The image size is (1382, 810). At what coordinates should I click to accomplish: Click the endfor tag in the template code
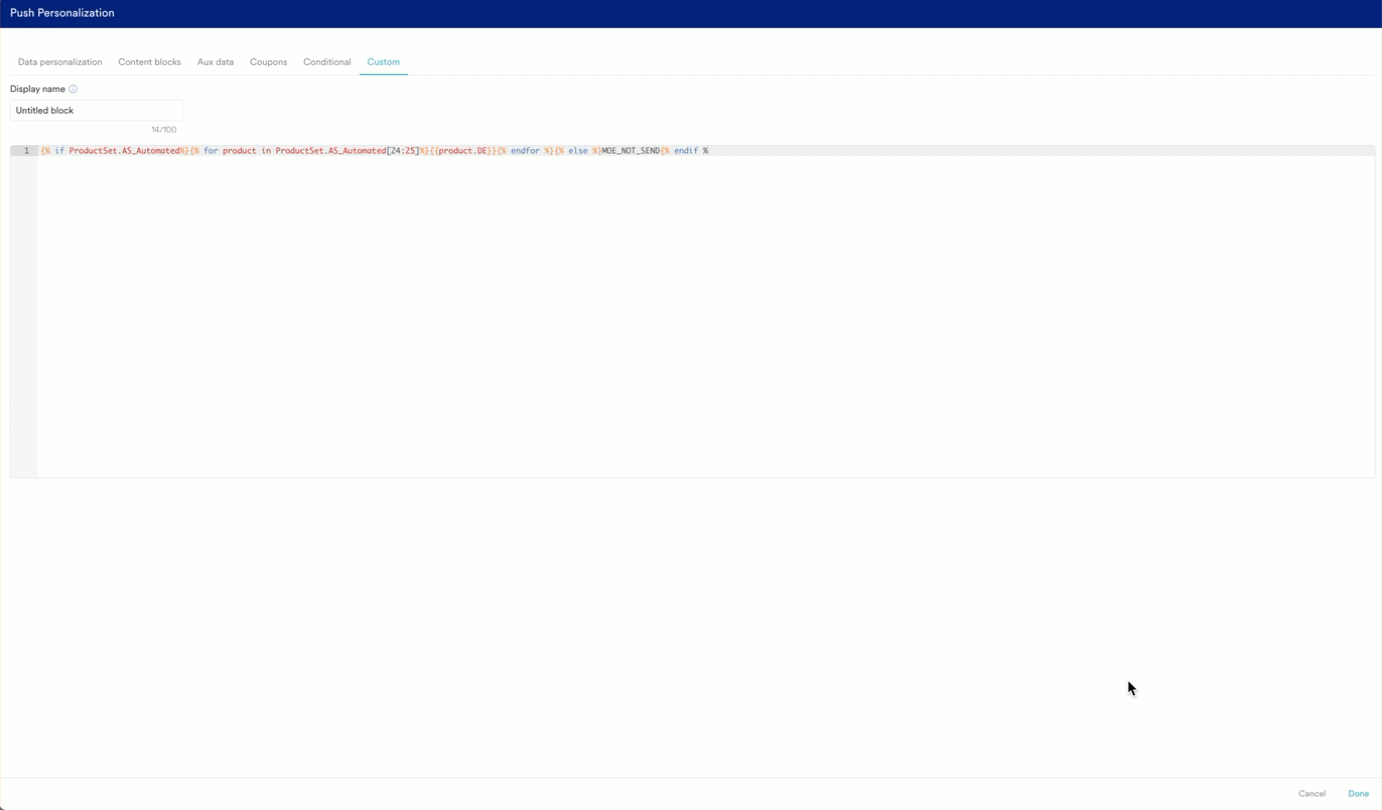click(527, 150)
